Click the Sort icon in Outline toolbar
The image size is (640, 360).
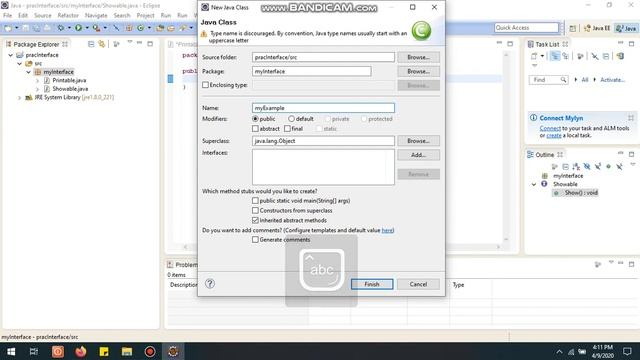click(576, 167)
